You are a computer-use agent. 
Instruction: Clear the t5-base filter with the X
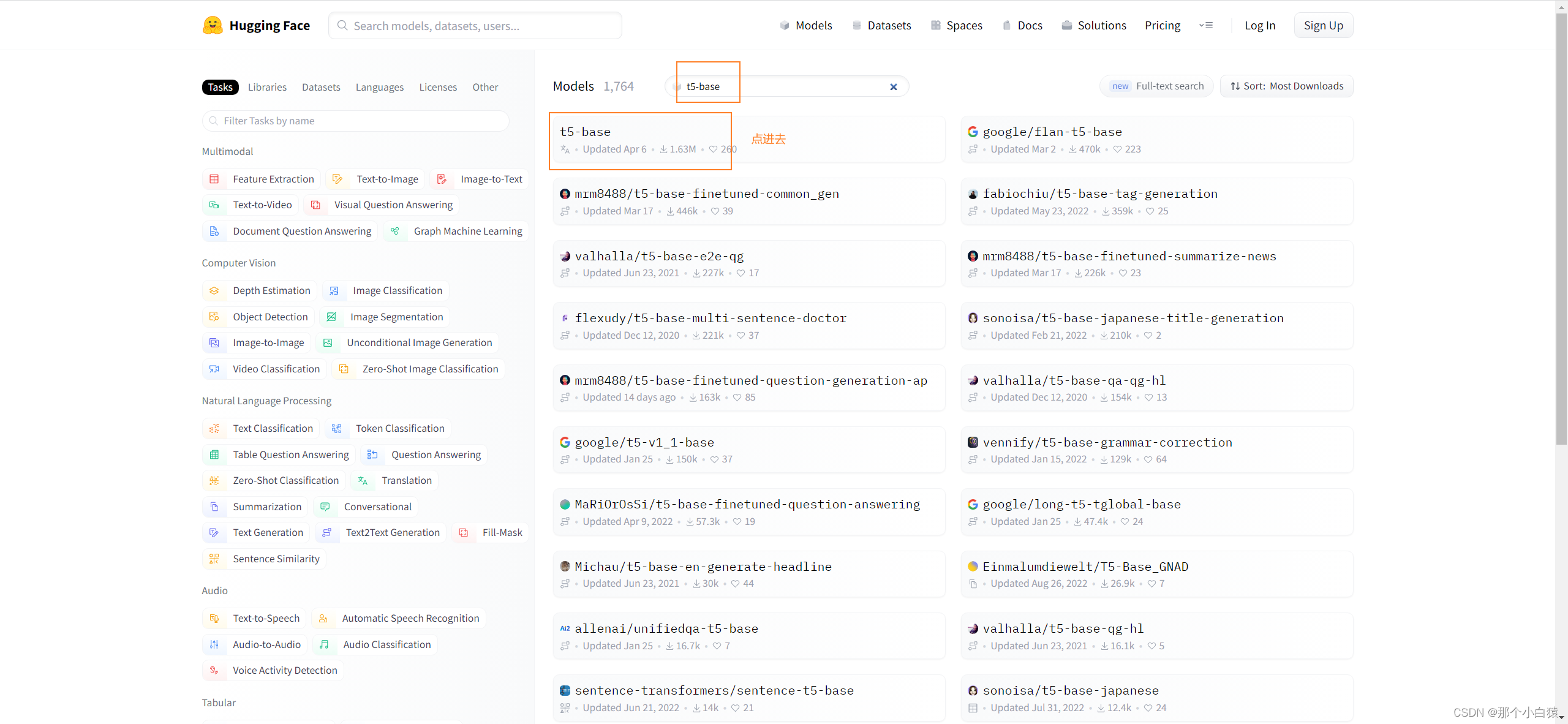coord(894,87)
